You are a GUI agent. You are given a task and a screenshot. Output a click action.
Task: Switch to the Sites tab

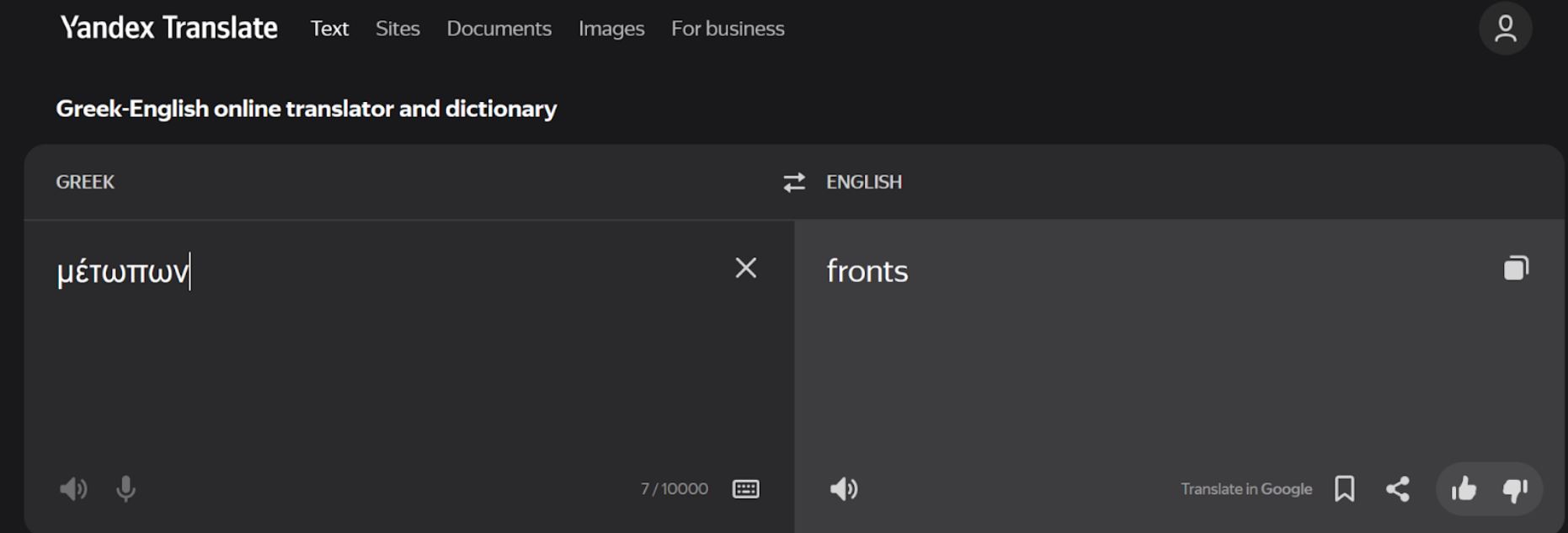point(397,29)
